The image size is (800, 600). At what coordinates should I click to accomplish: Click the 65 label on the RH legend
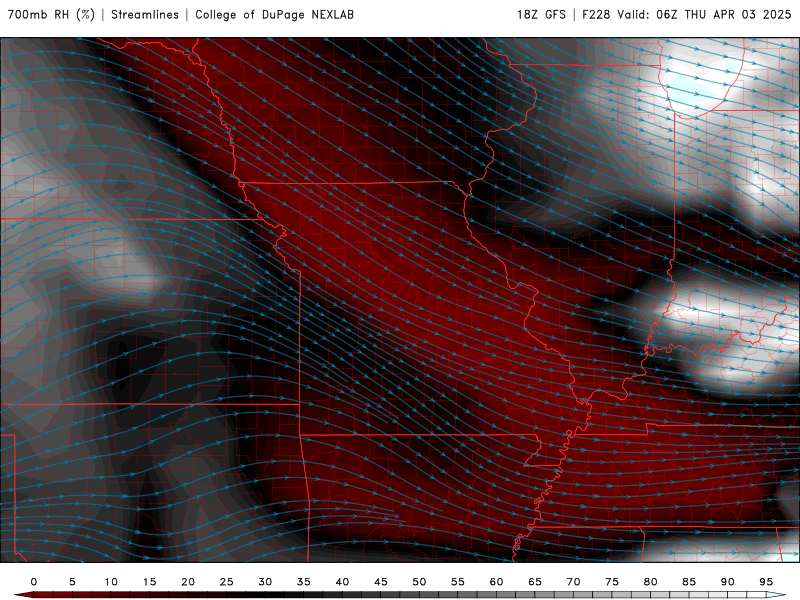pos(535,582)
